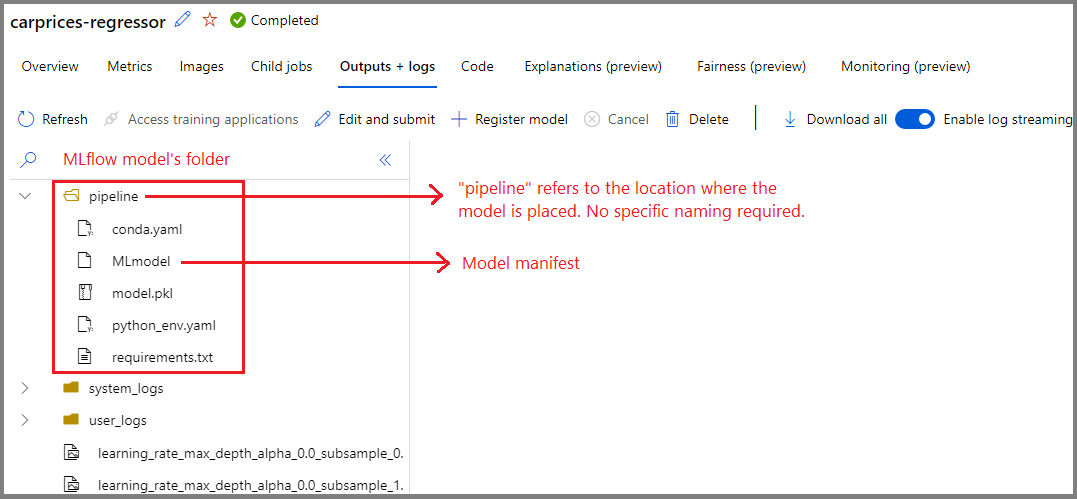The height and width of the screenshot is (499, 1077).
Task: Collapse the pipeline folder chevron
Action: point(25,197)
